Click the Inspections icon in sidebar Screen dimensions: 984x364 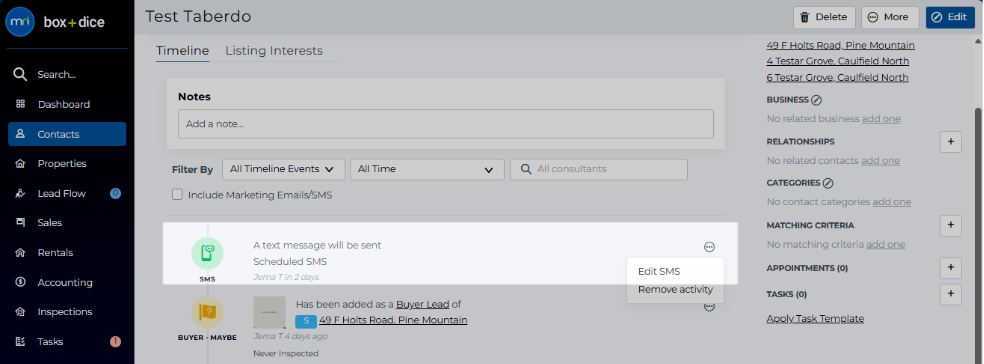pos(20,312)
